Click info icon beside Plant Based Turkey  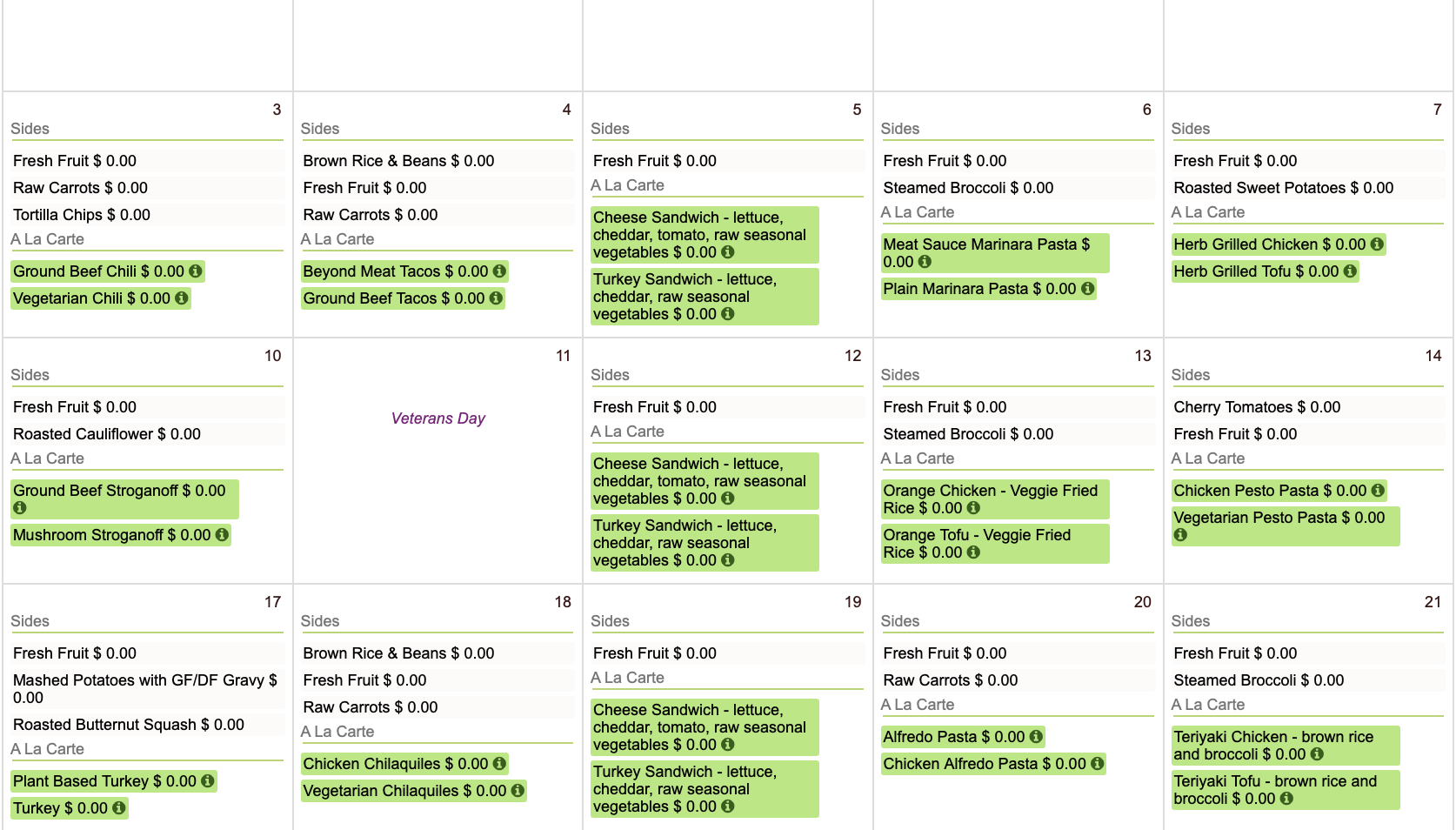208,781
